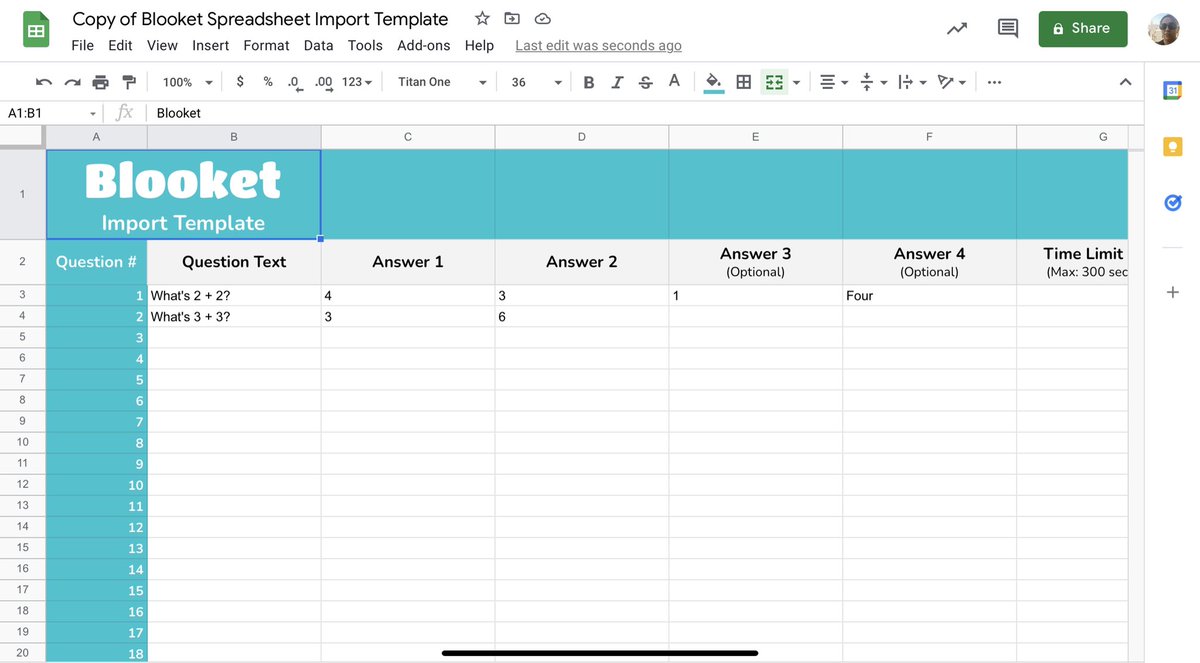Increase decimal places
The image size is (1200, 663).
[x=323, y=82]
